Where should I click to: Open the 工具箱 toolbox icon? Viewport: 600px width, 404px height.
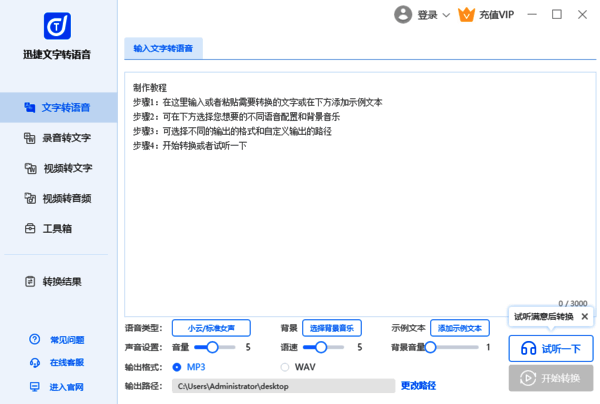pos(30,228)
